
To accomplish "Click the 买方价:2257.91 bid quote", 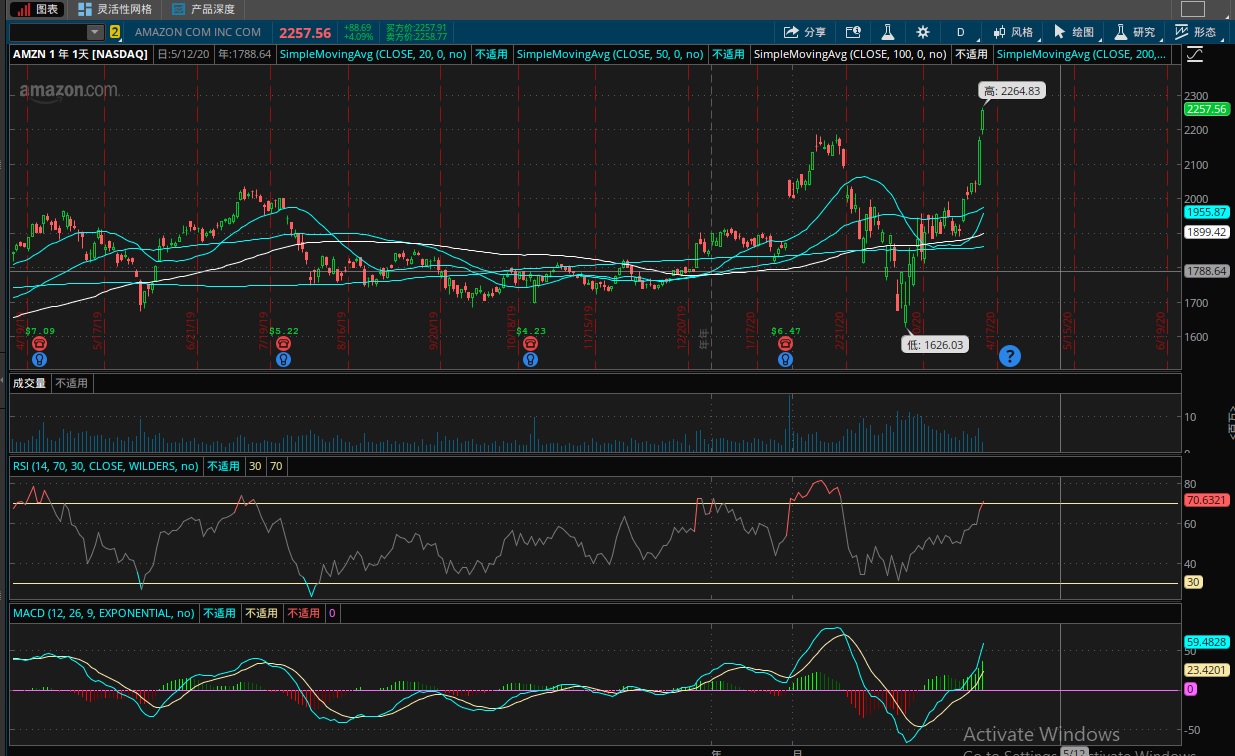I will pos(416,28).
